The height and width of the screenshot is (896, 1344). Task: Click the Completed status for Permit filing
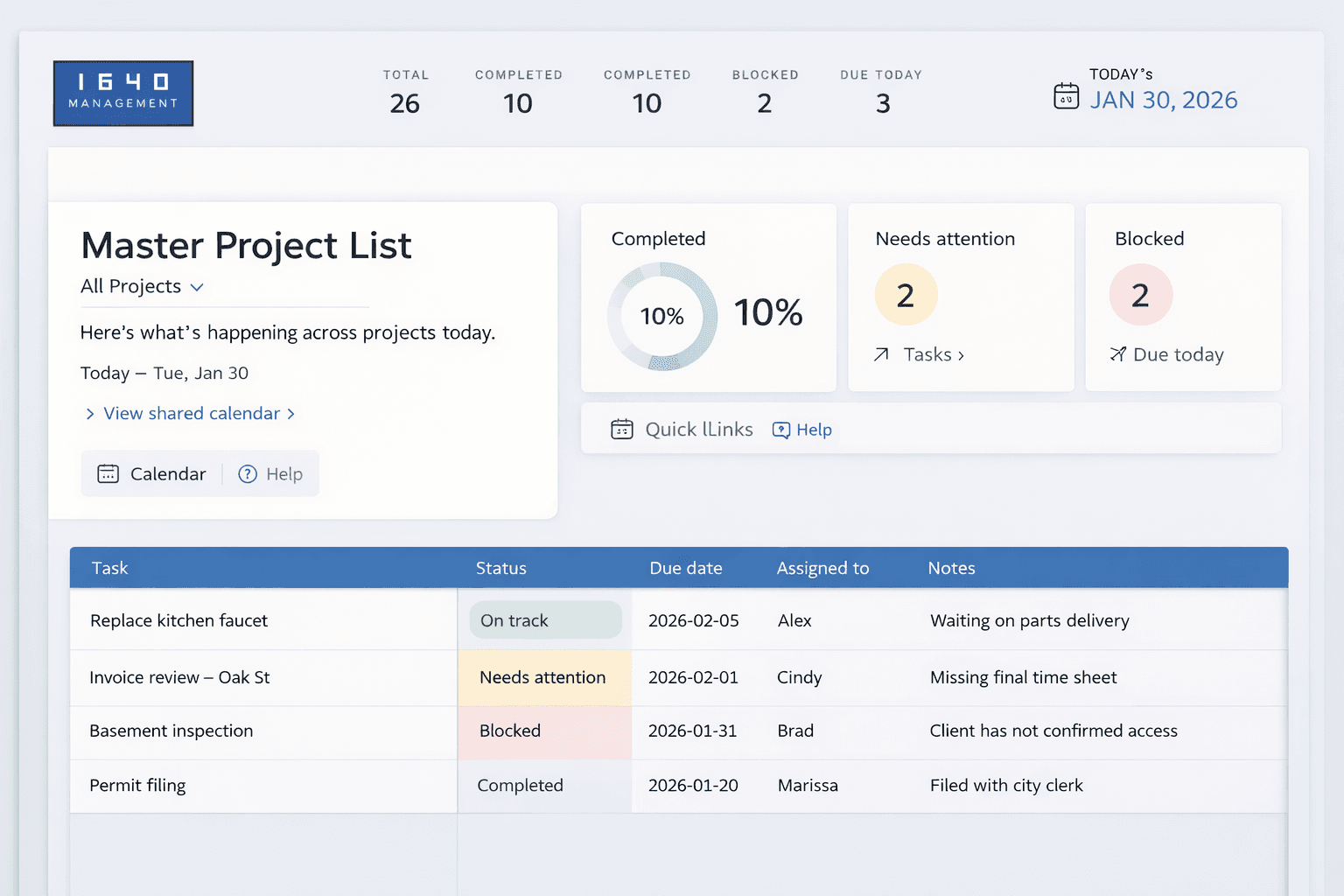[x=520, y=785]
